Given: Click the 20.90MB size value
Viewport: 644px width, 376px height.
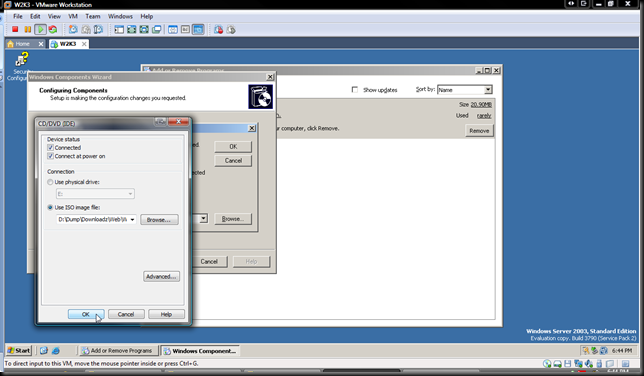Looking at the screenshot, I should [481, 104].
